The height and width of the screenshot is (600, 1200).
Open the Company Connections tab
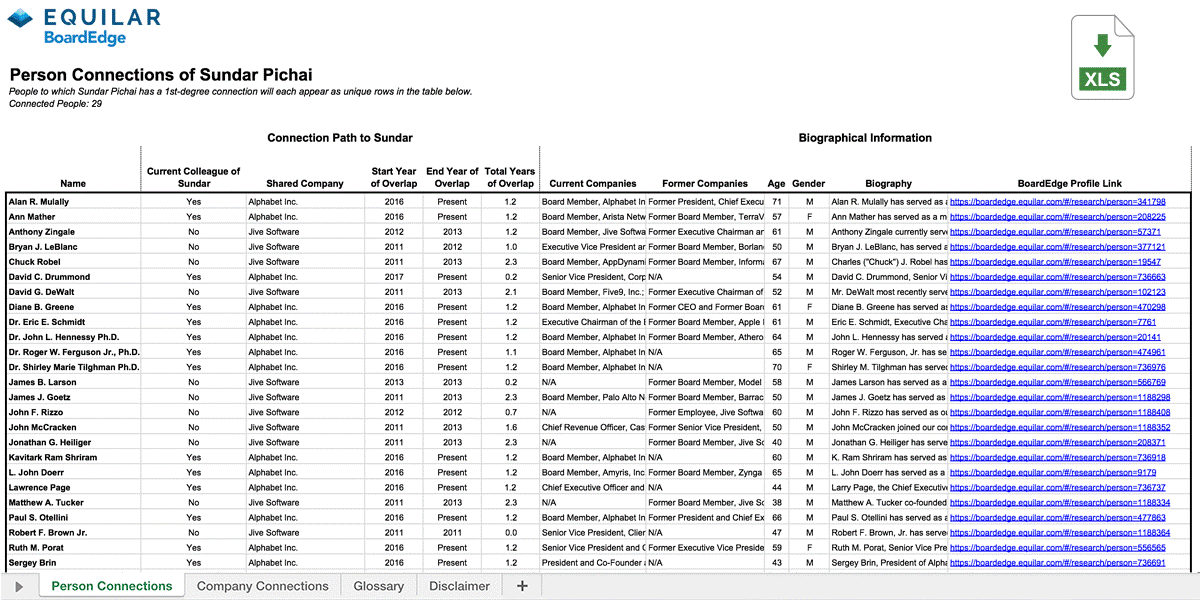pyautogui.click(x=263, y=586)
